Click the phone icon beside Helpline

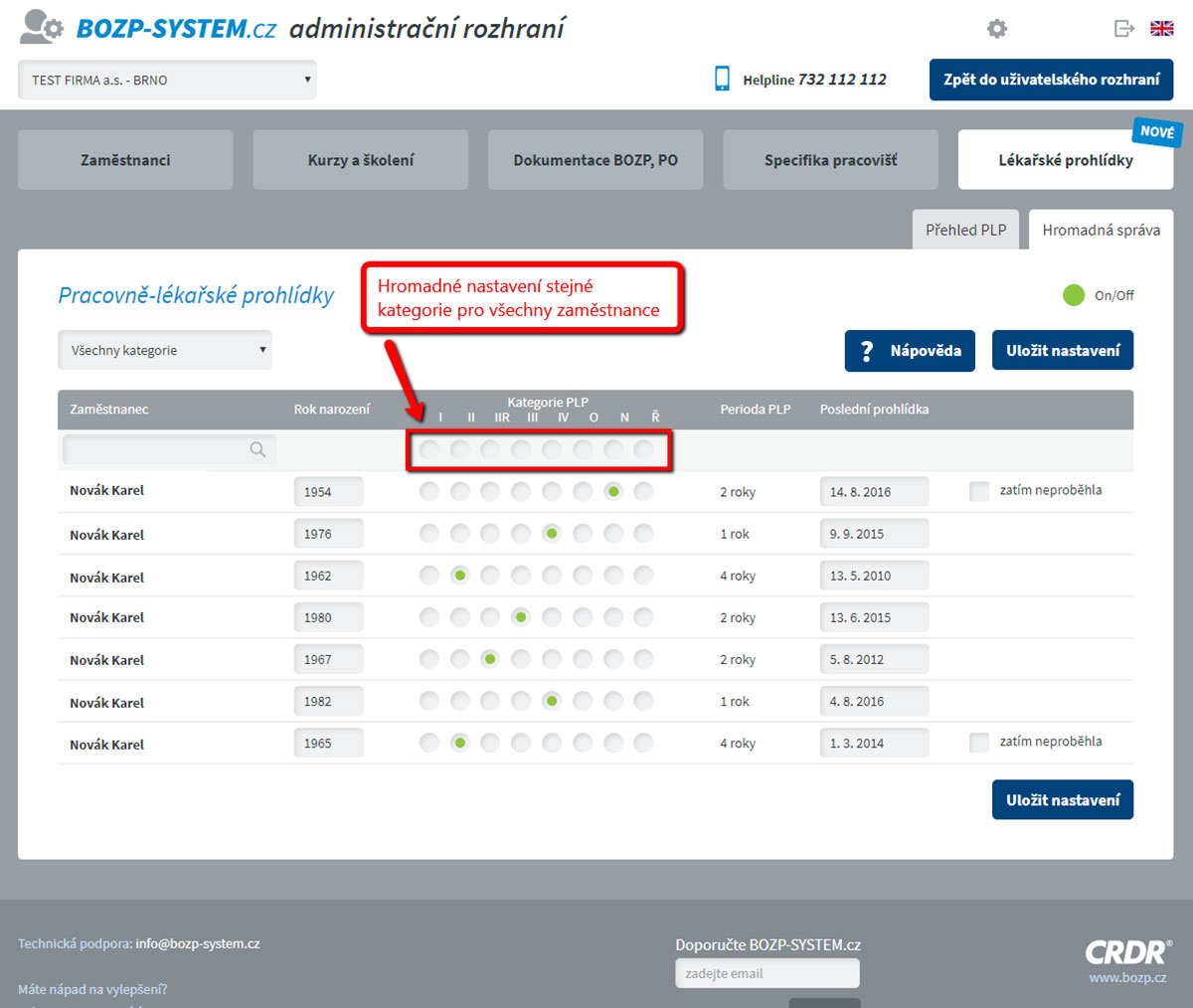pos(722,79)
